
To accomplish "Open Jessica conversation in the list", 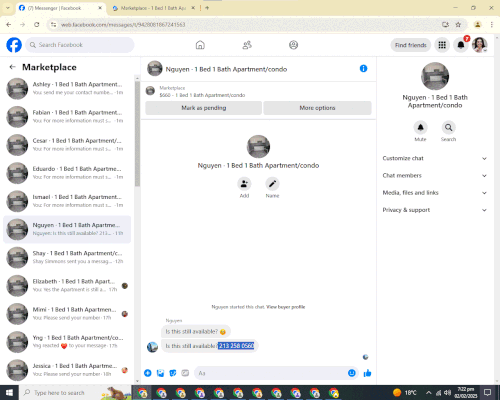I will pyautogui.click(x=67, y=370).
